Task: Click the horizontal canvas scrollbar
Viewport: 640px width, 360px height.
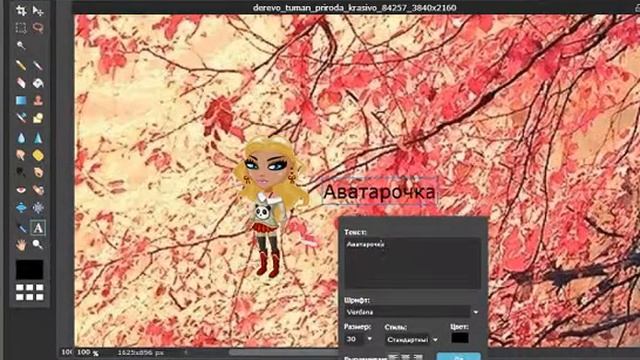Action: point(283,352)
